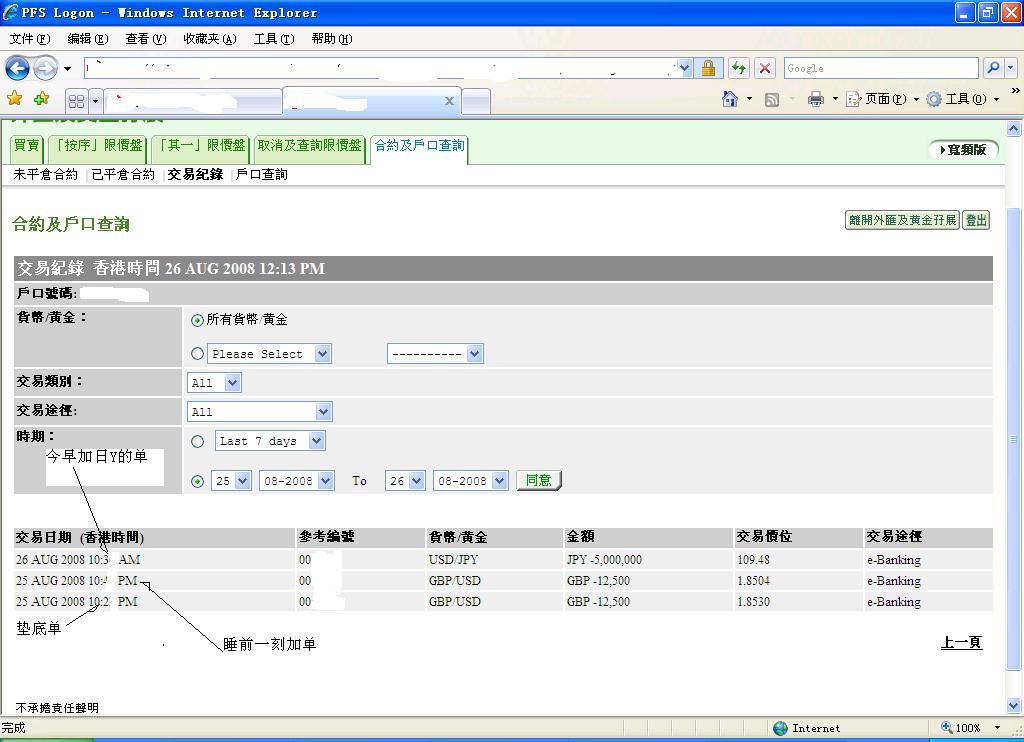Click the Refresh page icon
The width and height of the screenshot is (1024, 742).
pyautogui.click(x=739, y=68)
